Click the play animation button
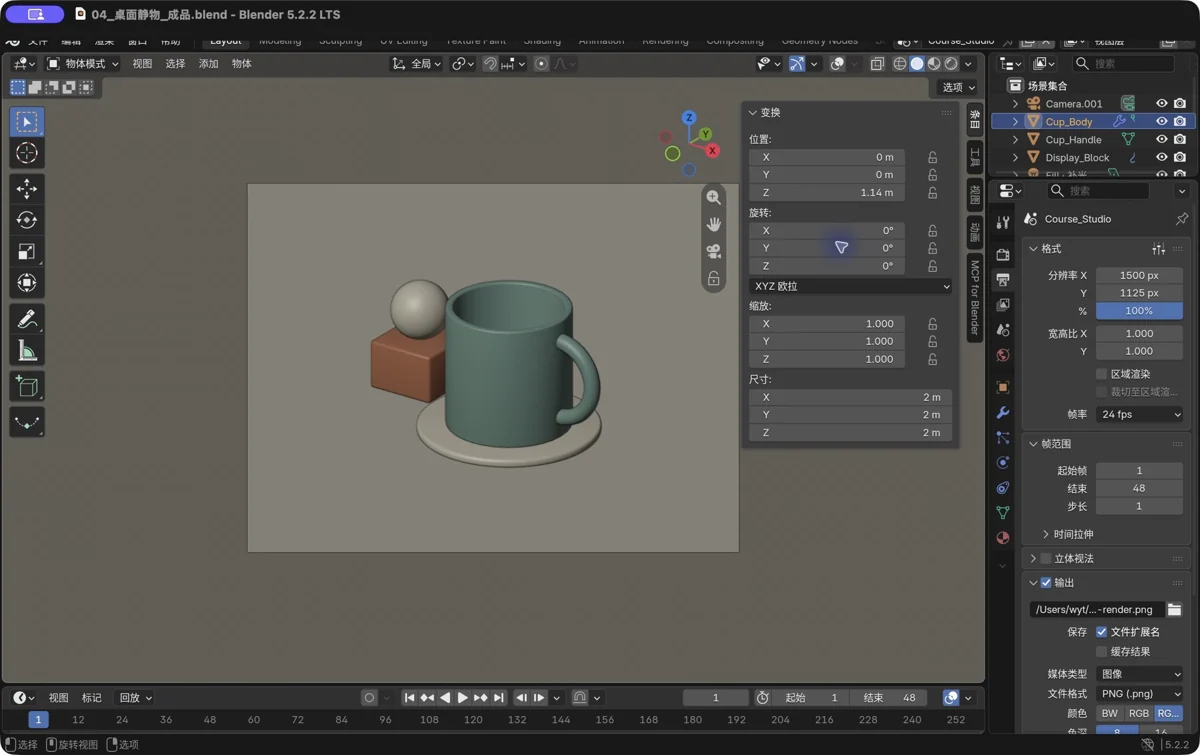Screen dimensions: 1200x755 click(462, 698)
